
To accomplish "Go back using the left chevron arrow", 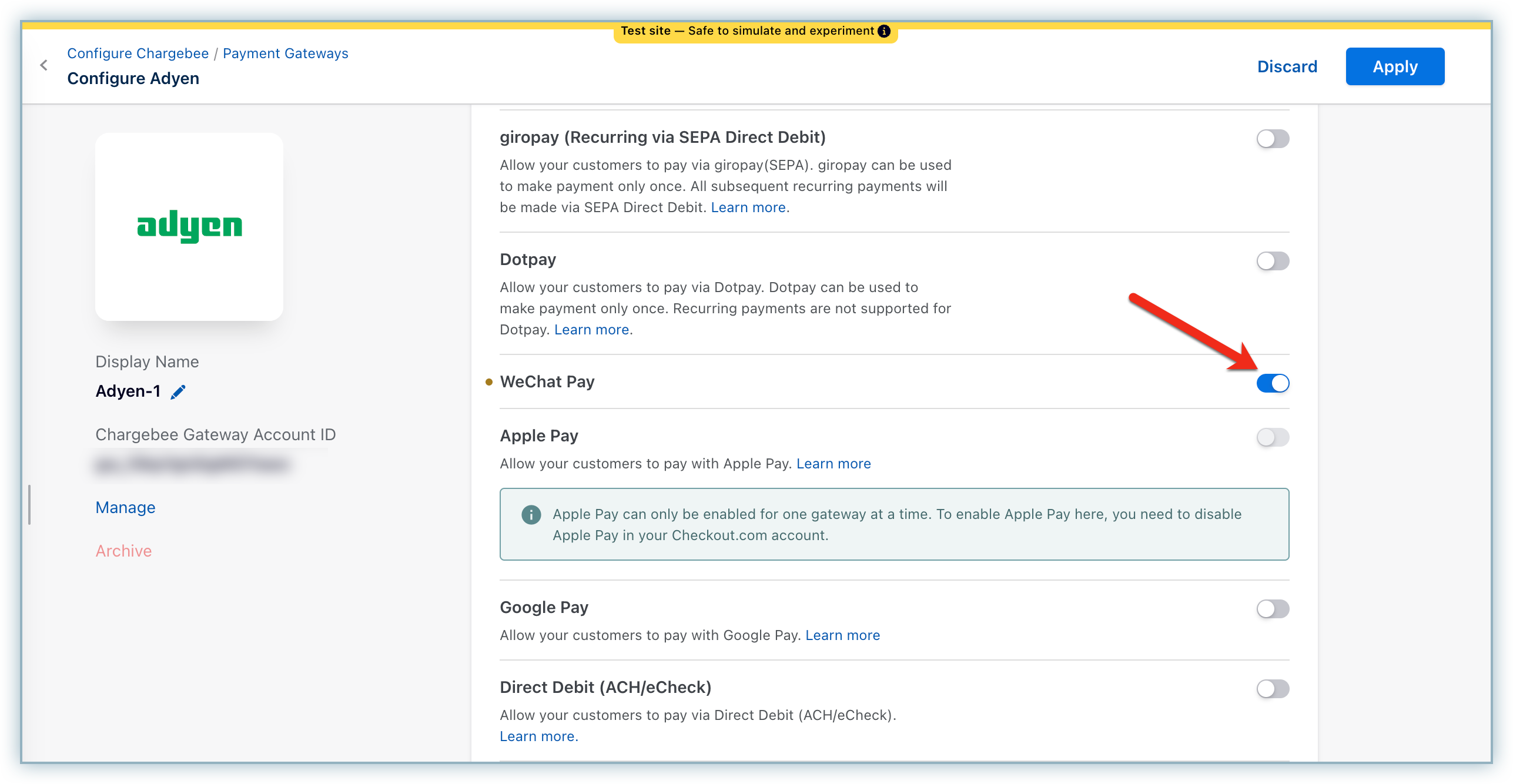I will point(44,65).
